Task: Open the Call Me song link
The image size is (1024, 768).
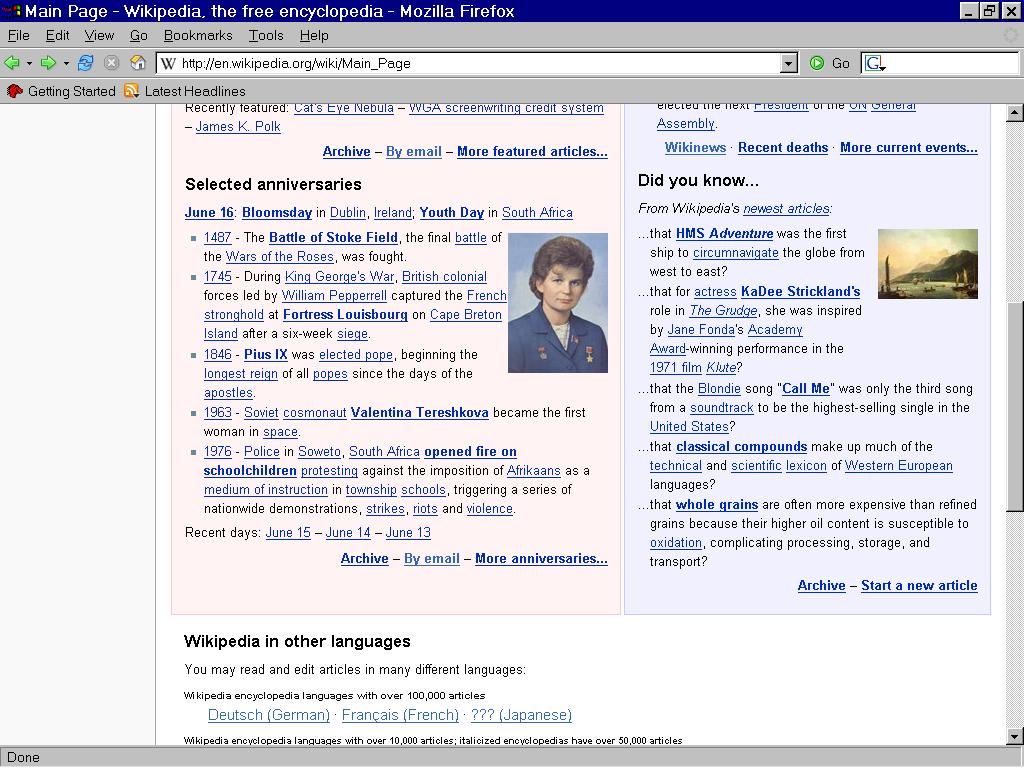Action: point(806,389)
